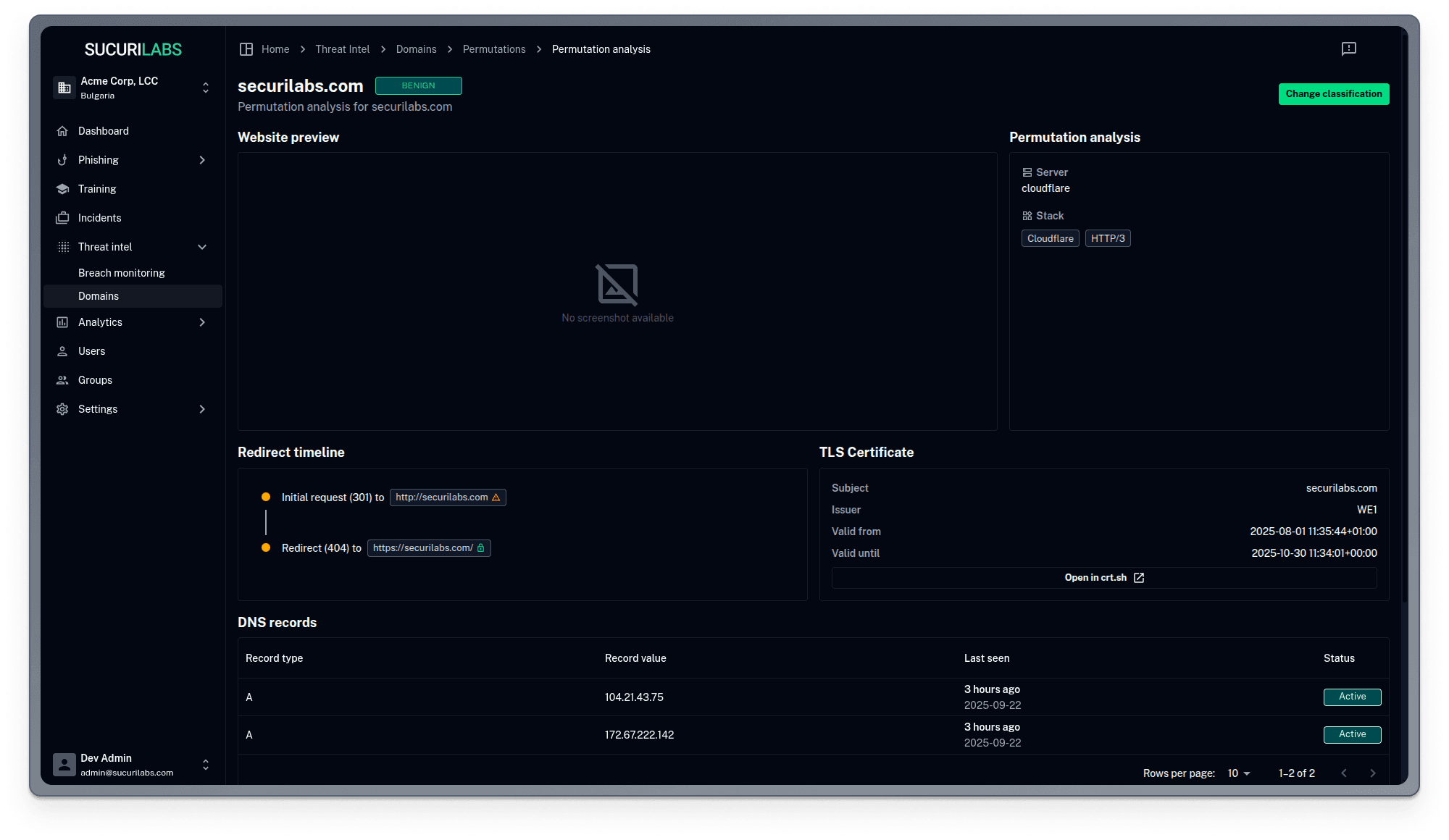The height and width of the screenshot is (840, 1449).
Task: Click record value 104.21.43.75
Action: (x=634, y=697)
